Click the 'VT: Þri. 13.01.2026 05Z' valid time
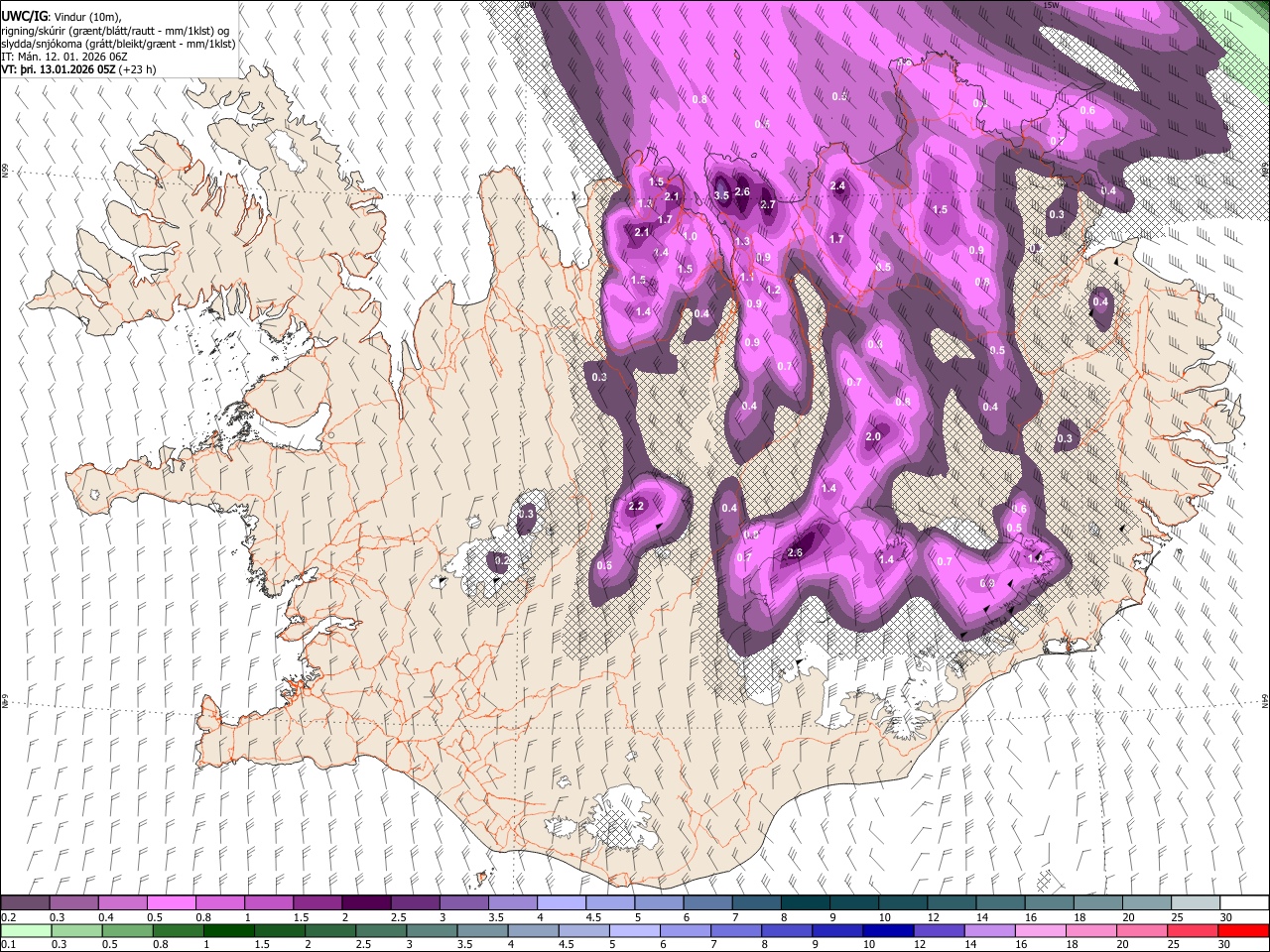 click(59, 69)
